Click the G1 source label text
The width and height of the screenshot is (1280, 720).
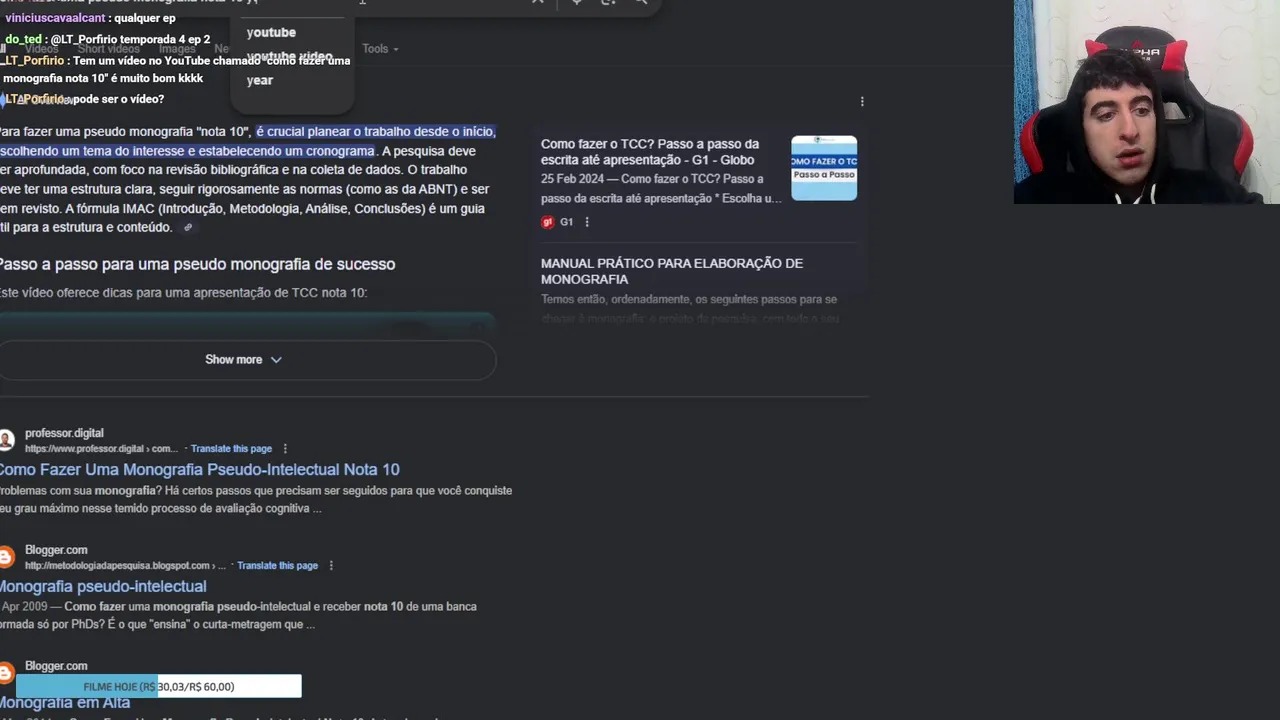coord(566,222)
